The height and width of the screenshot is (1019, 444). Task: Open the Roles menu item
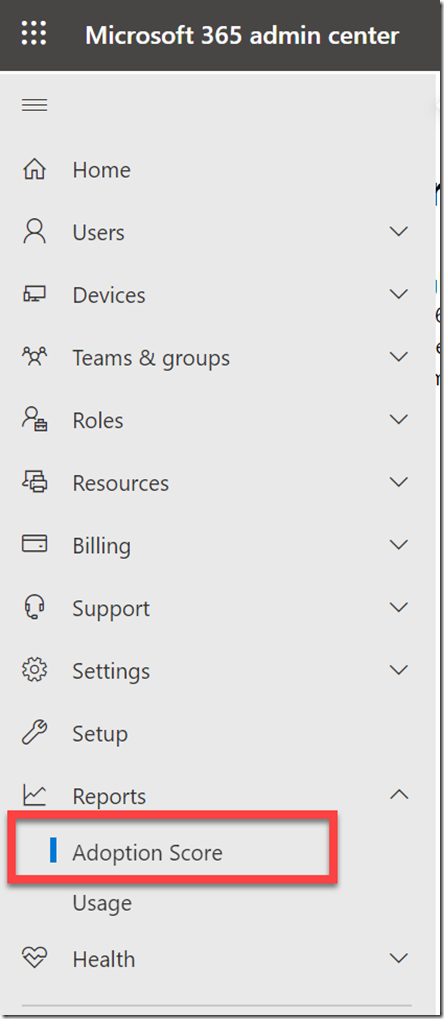(x=98, y=420)
